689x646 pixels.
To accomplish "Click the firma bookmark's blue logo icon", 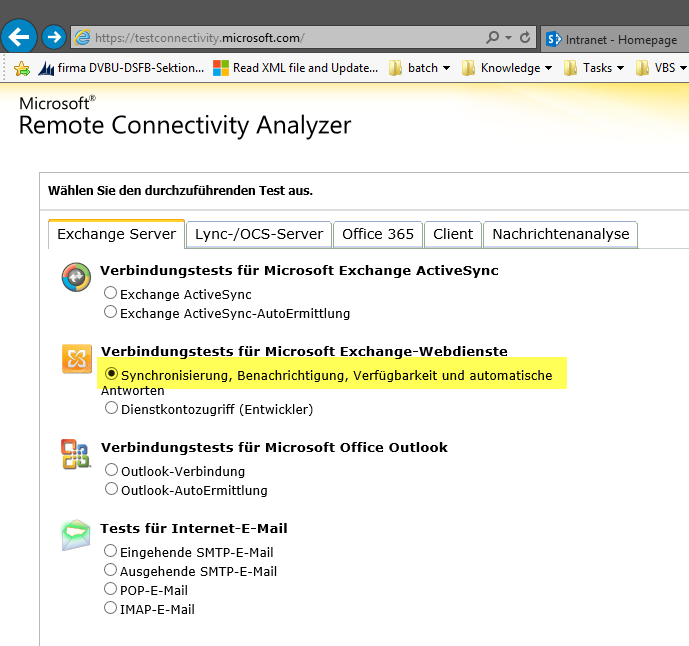I will point(46,69).
